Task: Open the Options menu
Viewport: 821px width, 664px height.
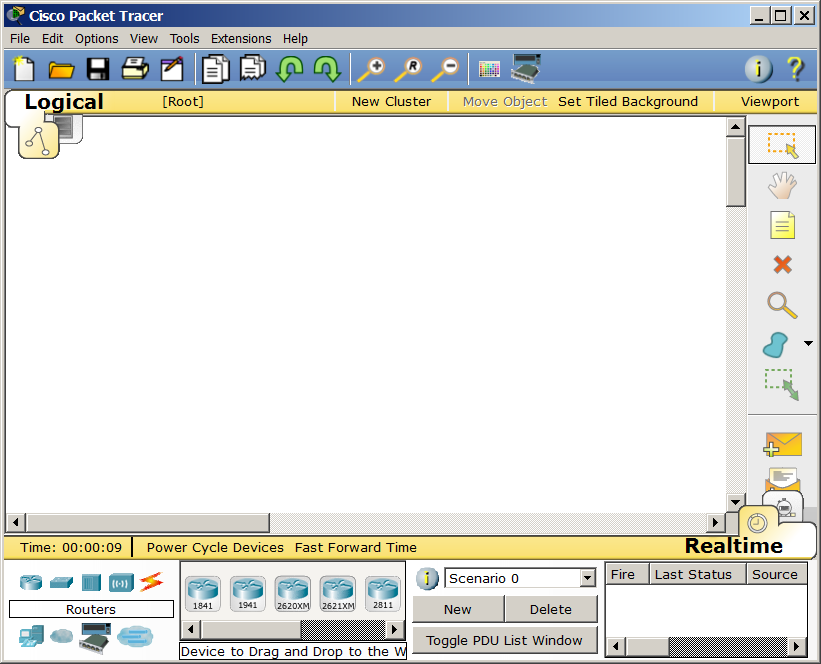Action: pos(96,39)
